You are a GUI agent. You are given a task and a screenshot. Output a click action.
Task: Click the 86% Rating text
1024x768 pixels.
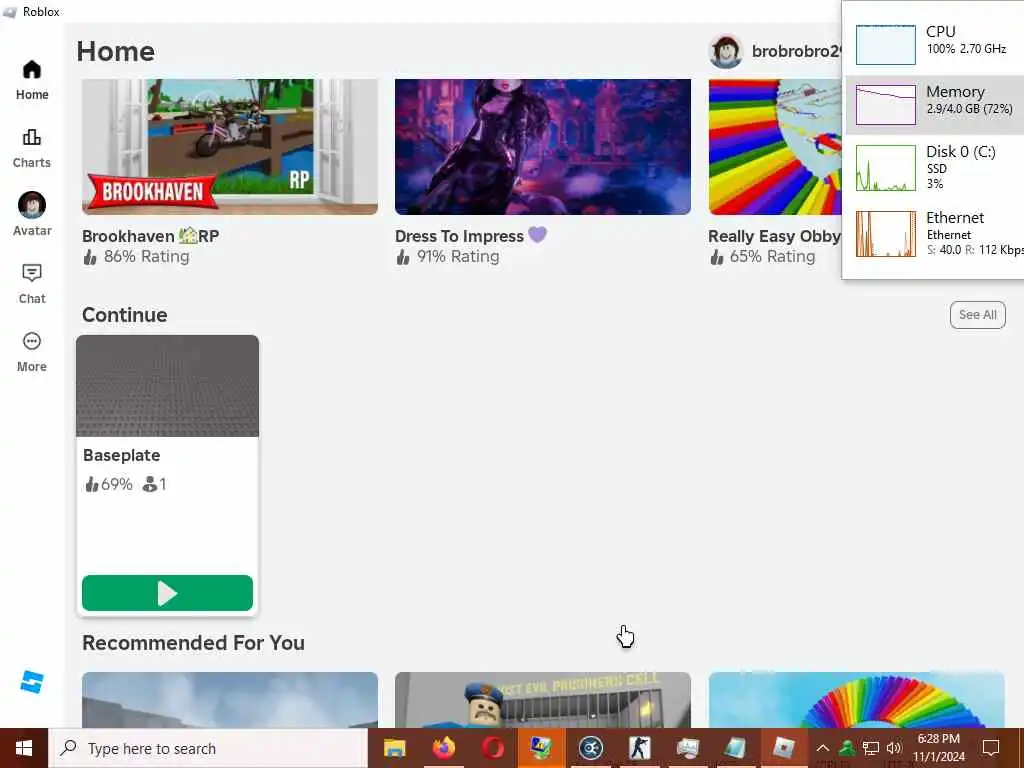[146, 257]
